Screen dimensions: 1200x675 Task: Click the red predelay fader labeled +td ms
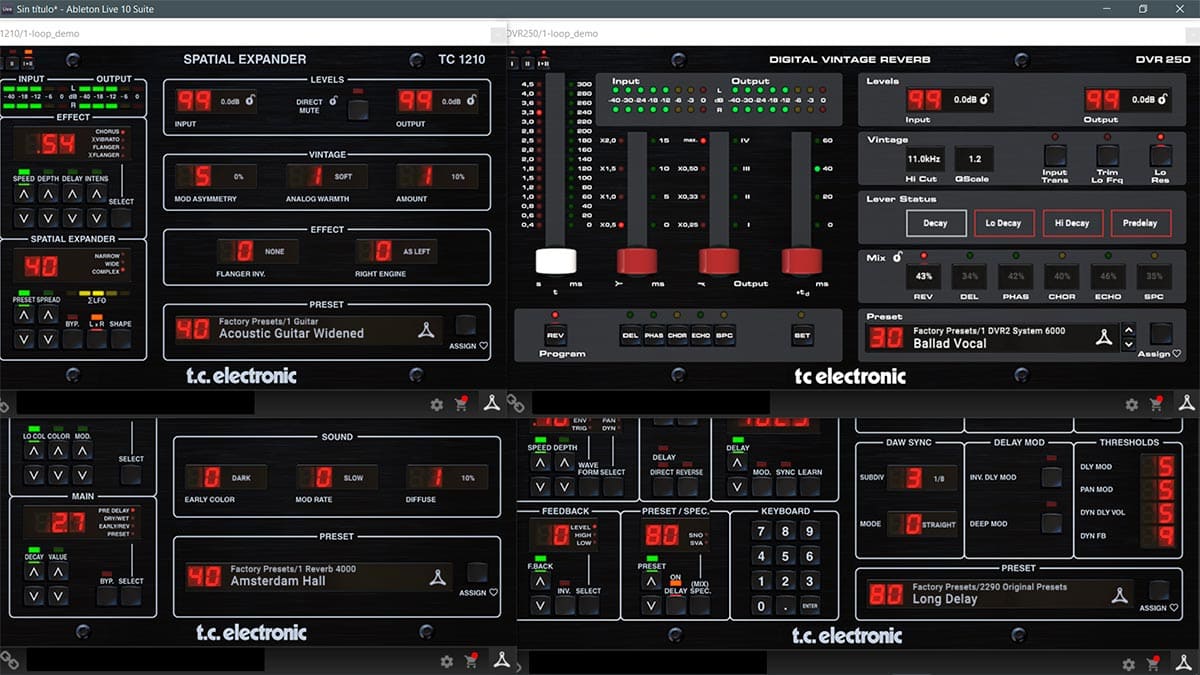801,261
